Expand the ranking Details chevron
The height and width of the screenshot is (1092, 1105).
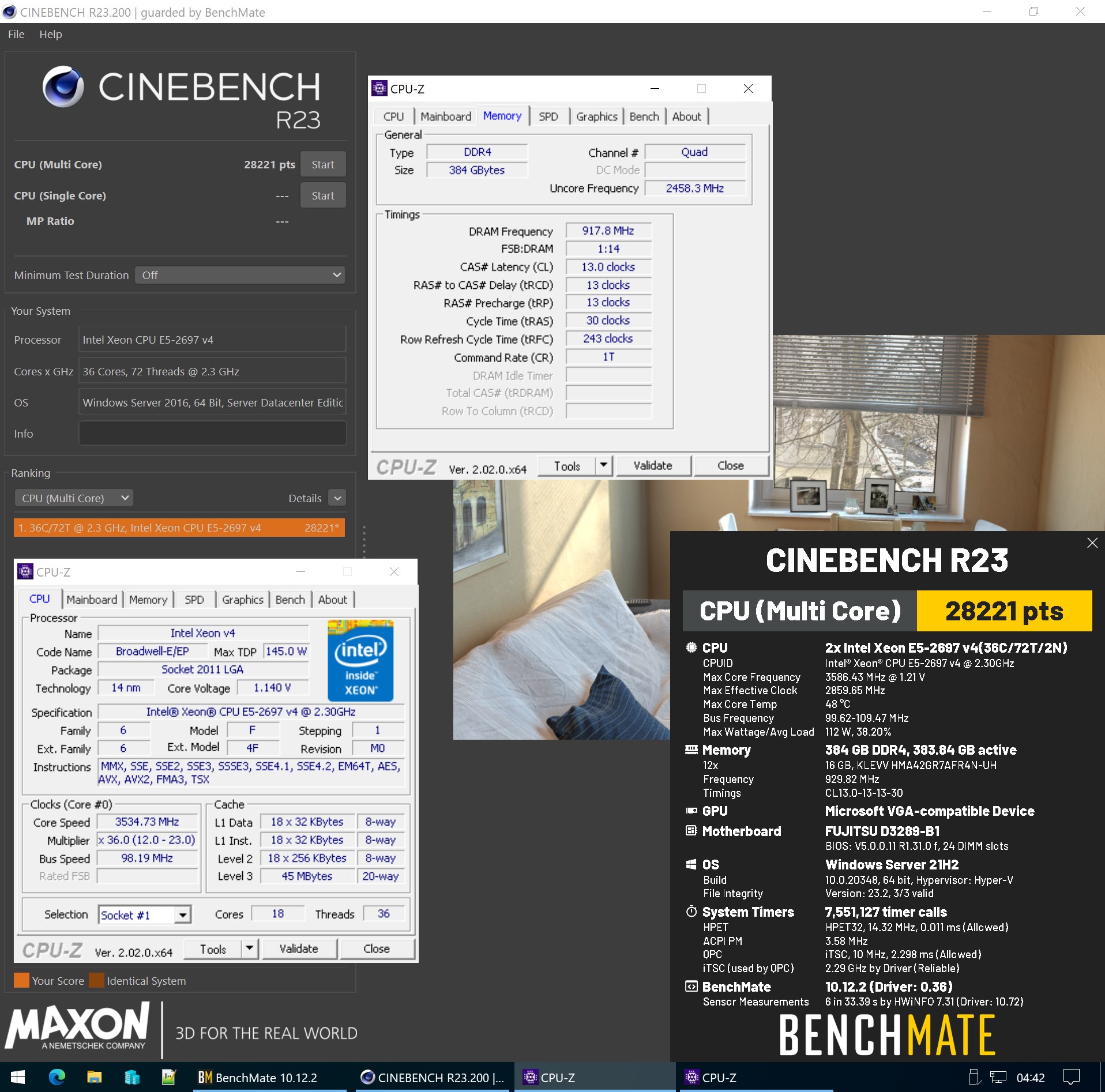pos(337,498)
